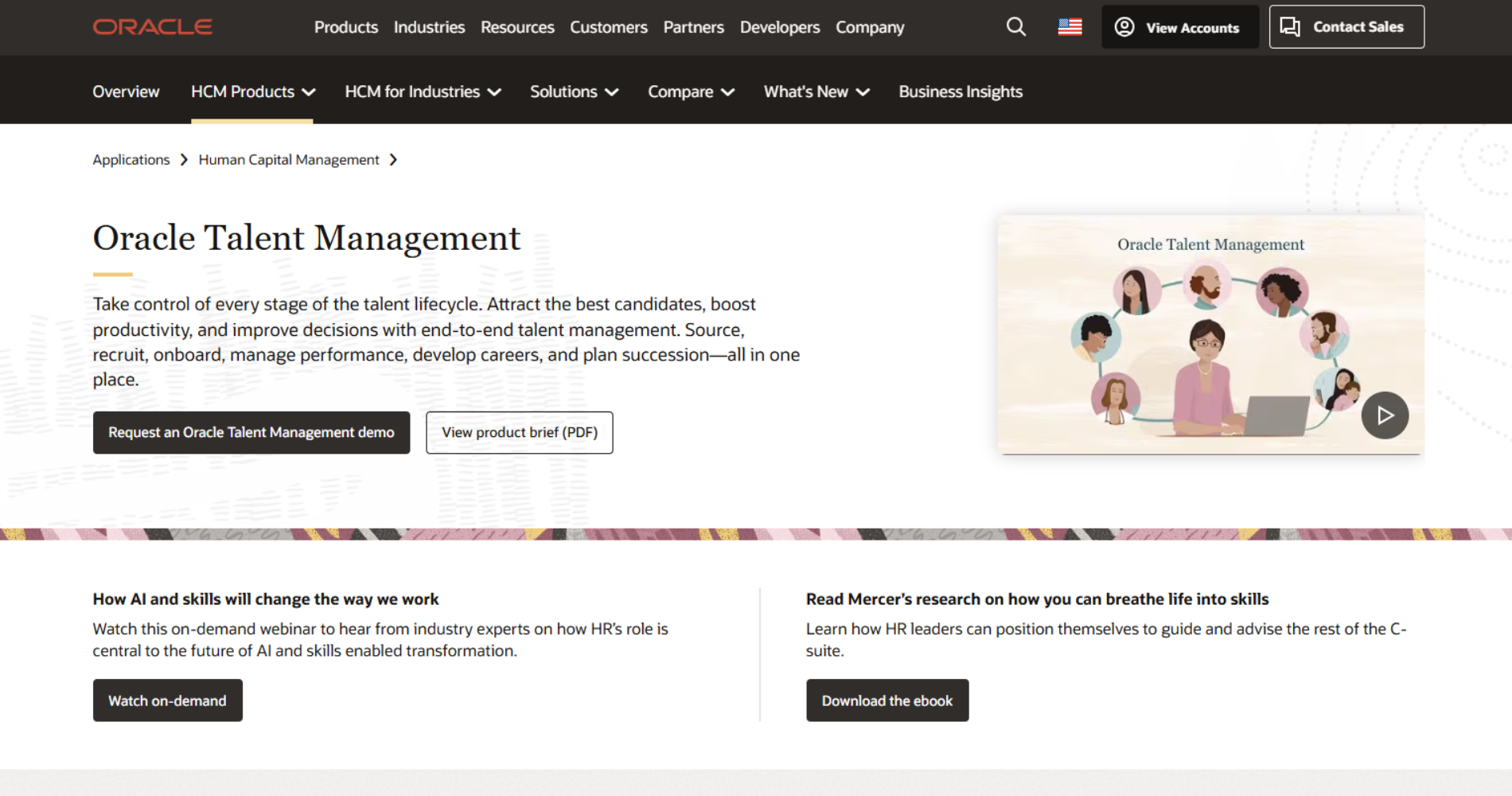
Task: Download the Mercer research ebook
Action: click(887, 700)
